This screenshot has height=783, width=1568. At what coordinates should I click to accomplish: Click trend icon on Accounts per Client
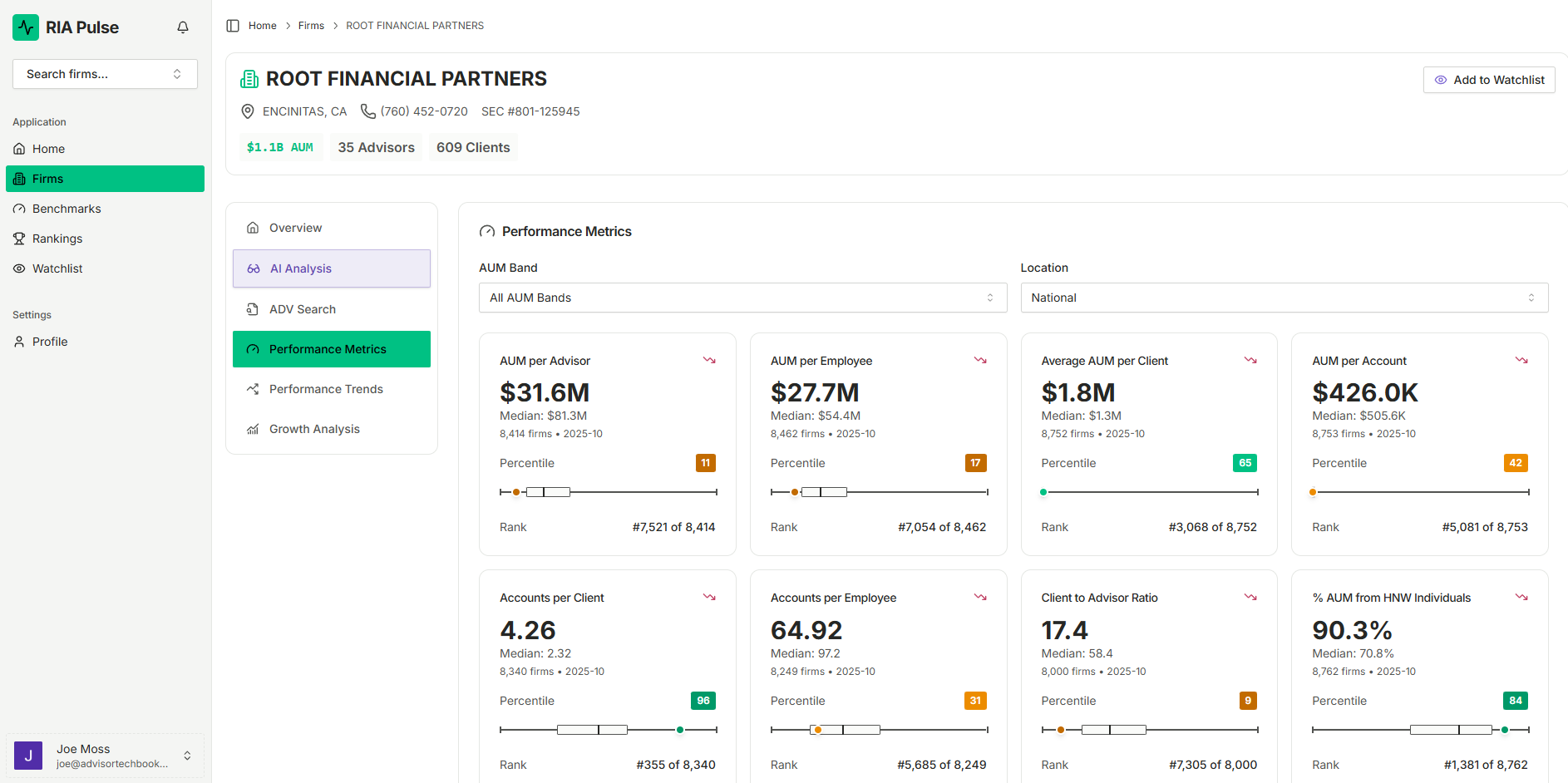pyautogui.click(x=709, y=597)
